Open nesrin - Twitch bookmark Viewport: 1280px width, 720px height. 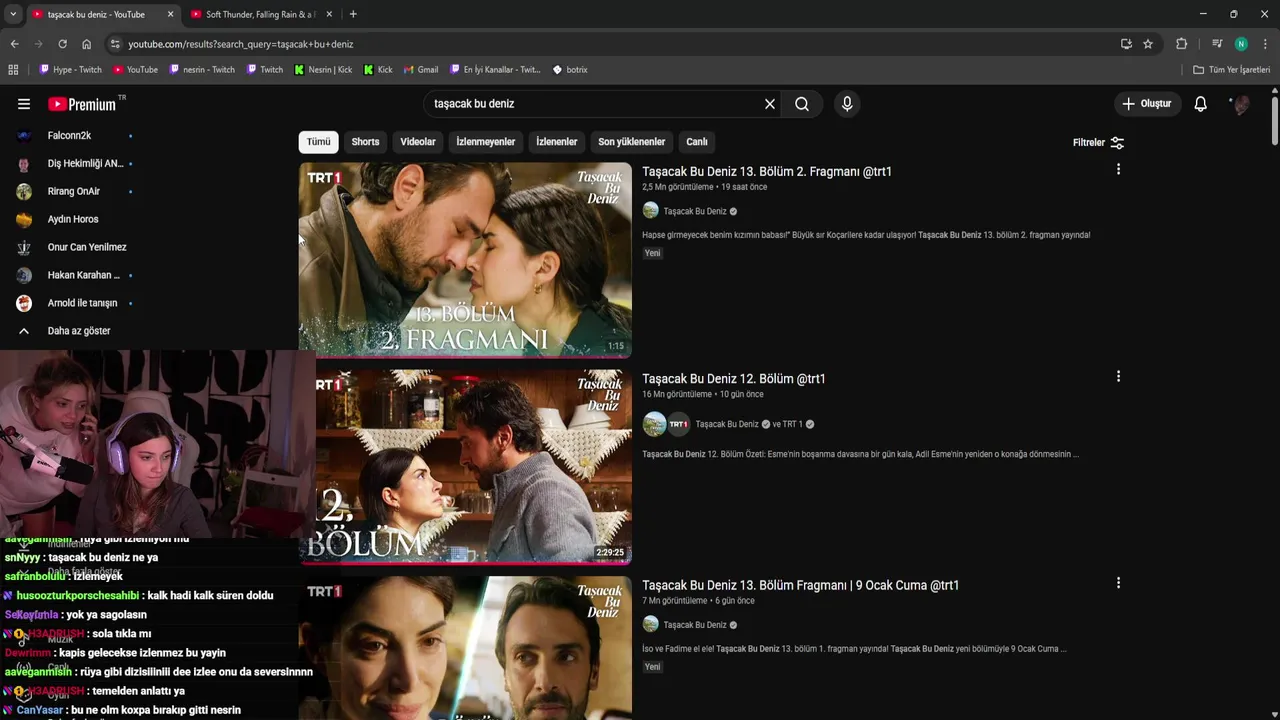[202, 70]
